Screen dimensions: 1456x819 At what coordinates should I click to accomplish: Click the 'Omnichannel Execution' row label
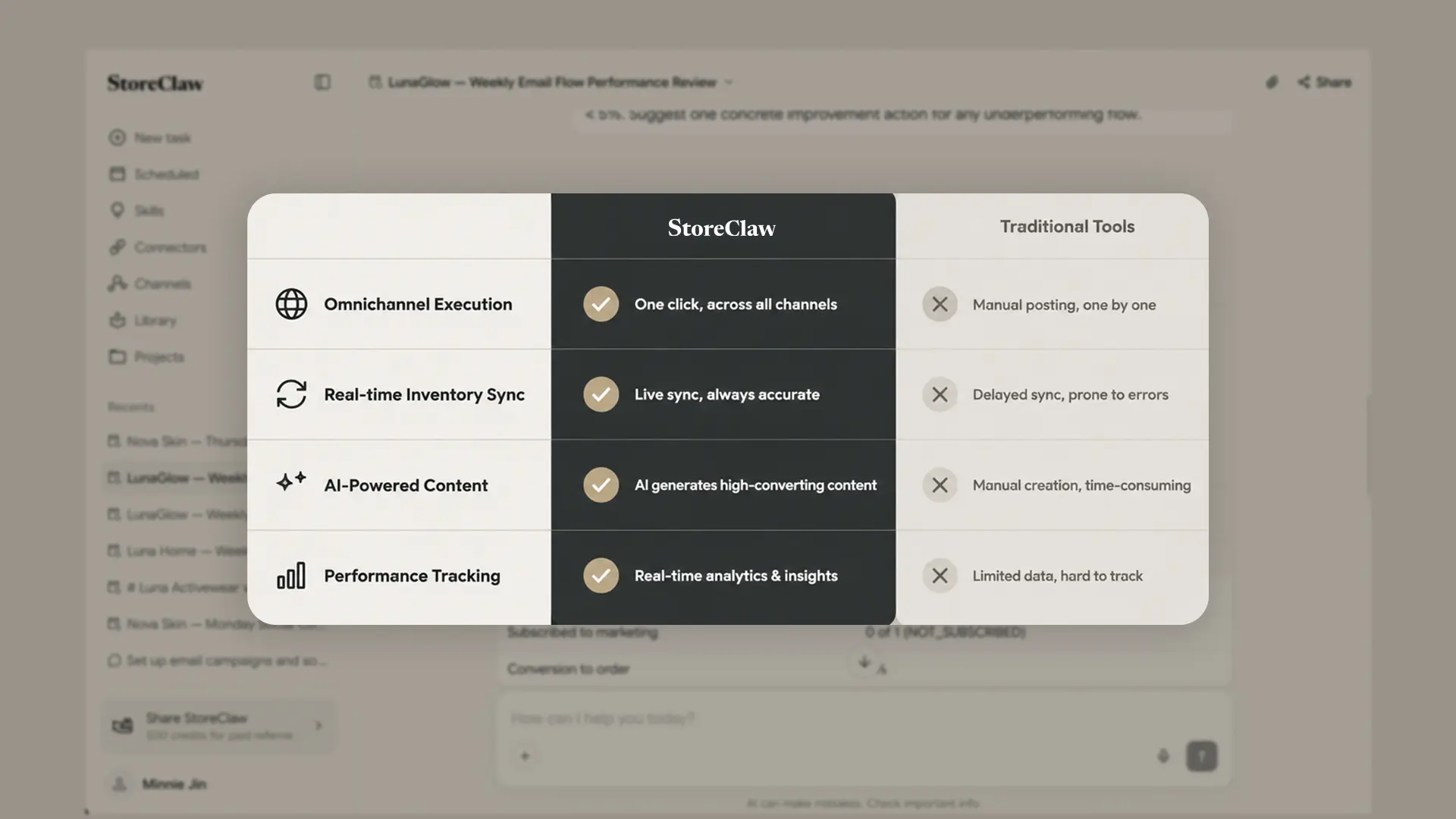(x=418, y=304)
